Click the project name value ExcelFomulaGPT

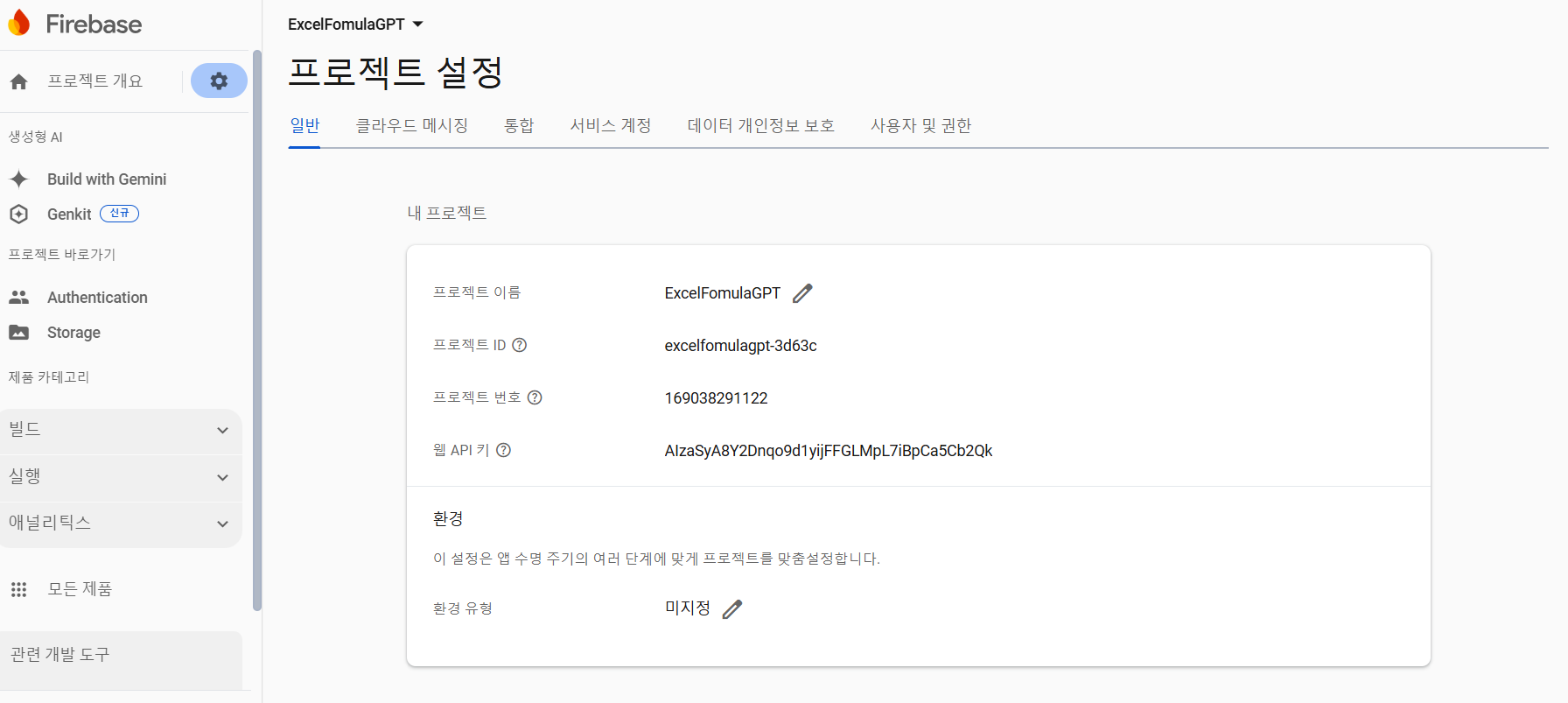pos(722,293)
